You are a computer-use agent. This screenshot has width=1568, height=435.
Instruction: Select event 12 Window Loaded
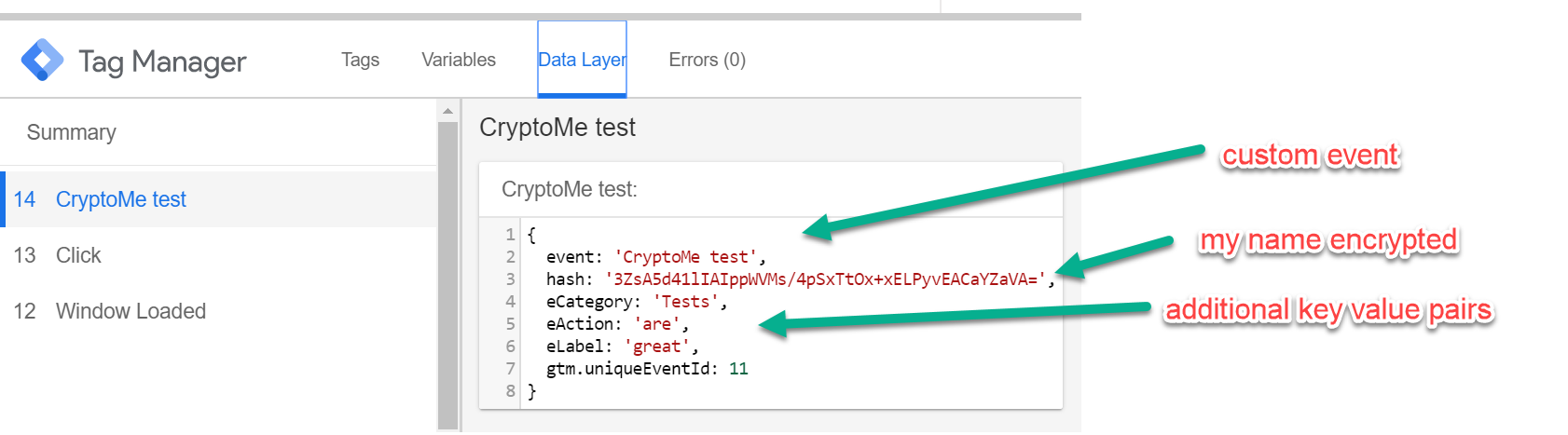point(218,311)
